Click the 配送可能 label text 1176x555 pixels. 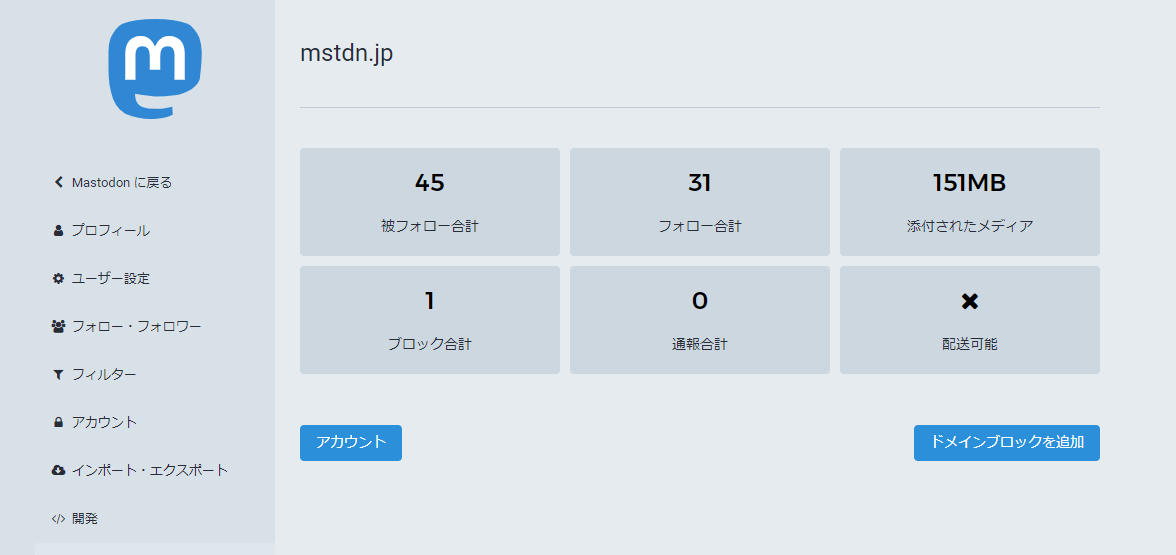[970, 344]
